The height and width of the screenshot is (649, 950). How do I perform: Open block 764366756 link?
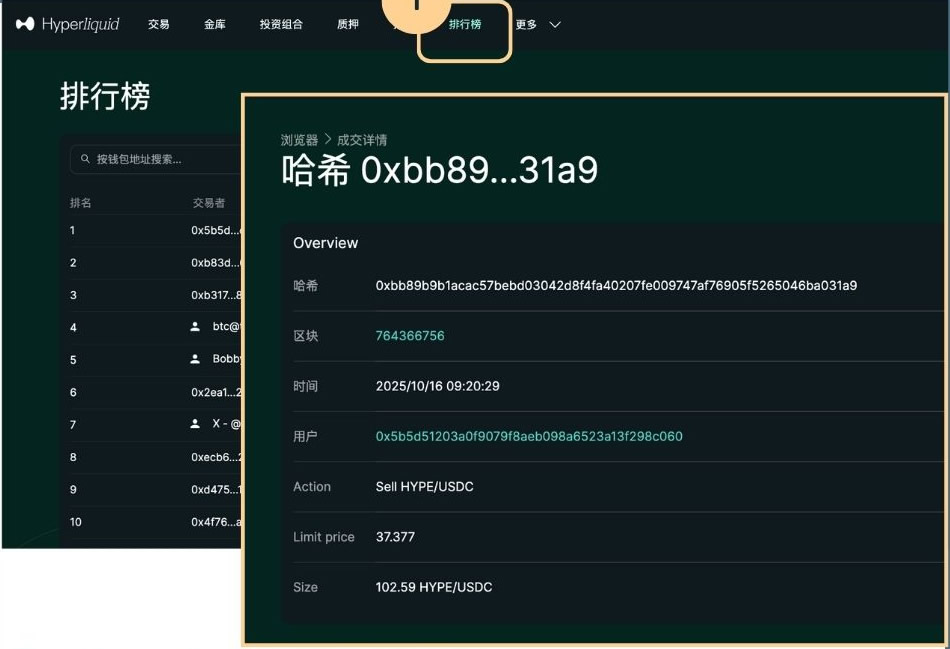411,336
